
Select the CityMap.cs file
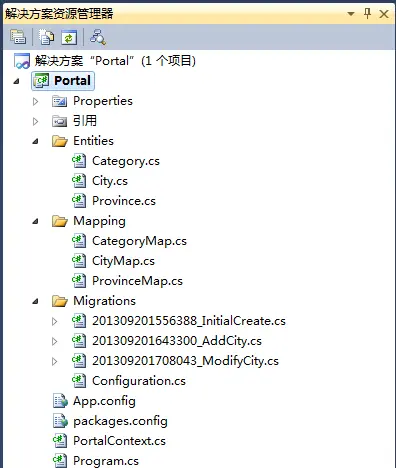click(123, 261)
